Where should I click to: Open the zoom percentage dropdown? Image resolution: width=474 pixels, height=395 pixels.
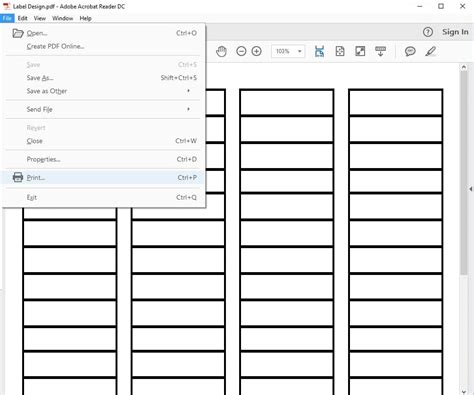click(300, 51)
